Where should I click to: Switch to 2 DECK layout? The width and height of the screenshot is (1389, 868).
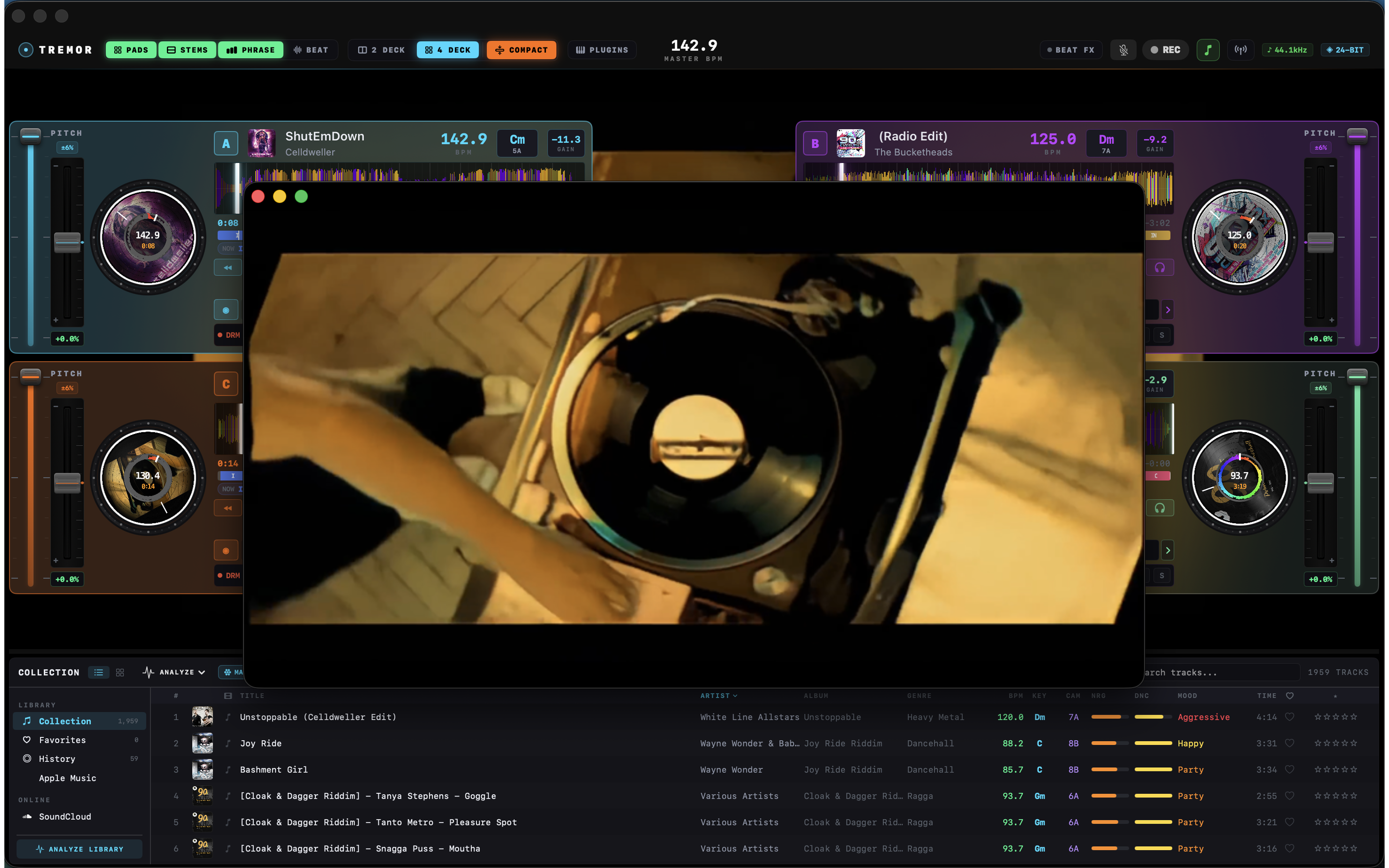click(382, 50)
